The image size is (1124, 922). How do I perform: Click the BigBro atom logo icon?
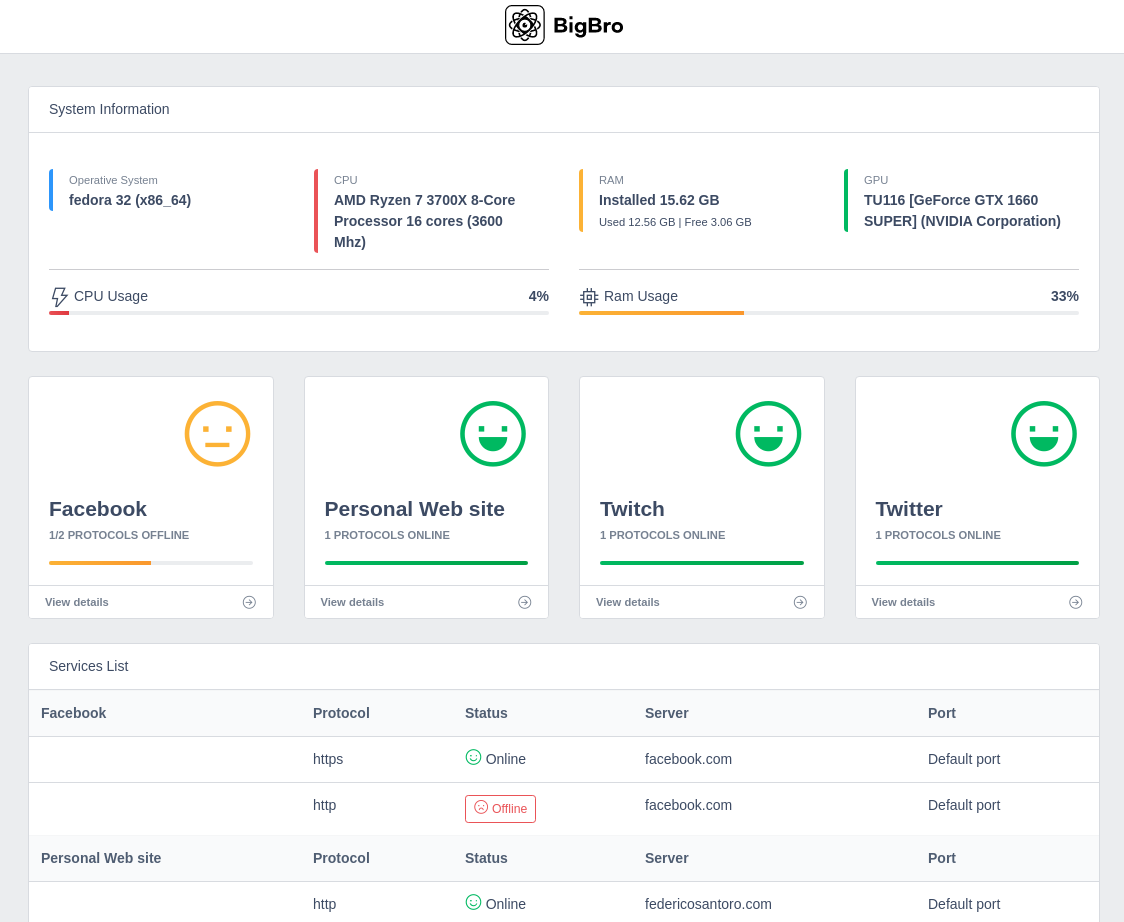tap(525, 25)
